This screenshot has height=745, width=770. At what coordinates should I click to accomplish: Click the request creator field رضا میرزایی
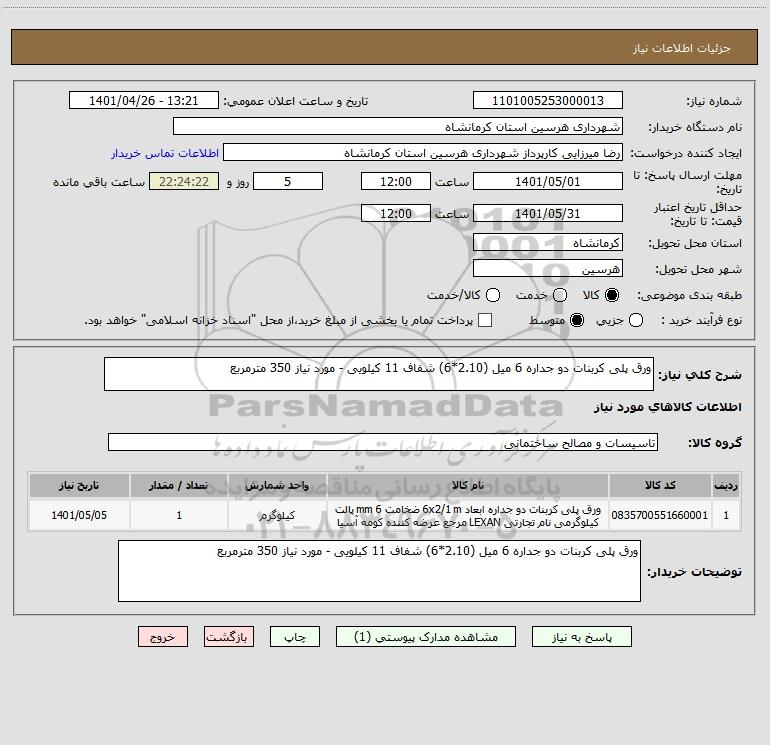tap(423, 153)
